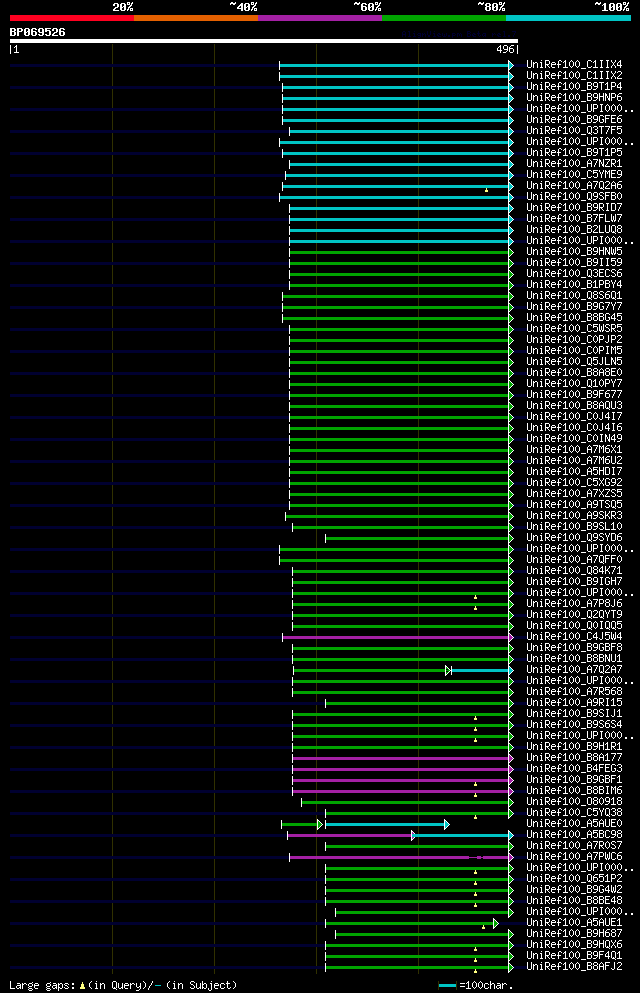
Task: Click the red 20% identity legend segment
Action: click(x=72, y=18)
